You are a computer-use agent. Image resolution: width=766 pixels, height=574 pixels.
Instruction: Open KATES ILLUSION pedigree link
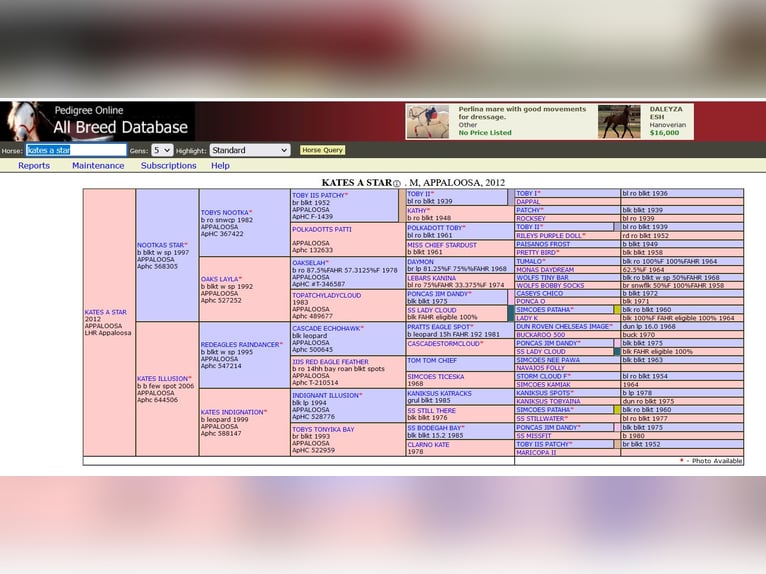163,379
